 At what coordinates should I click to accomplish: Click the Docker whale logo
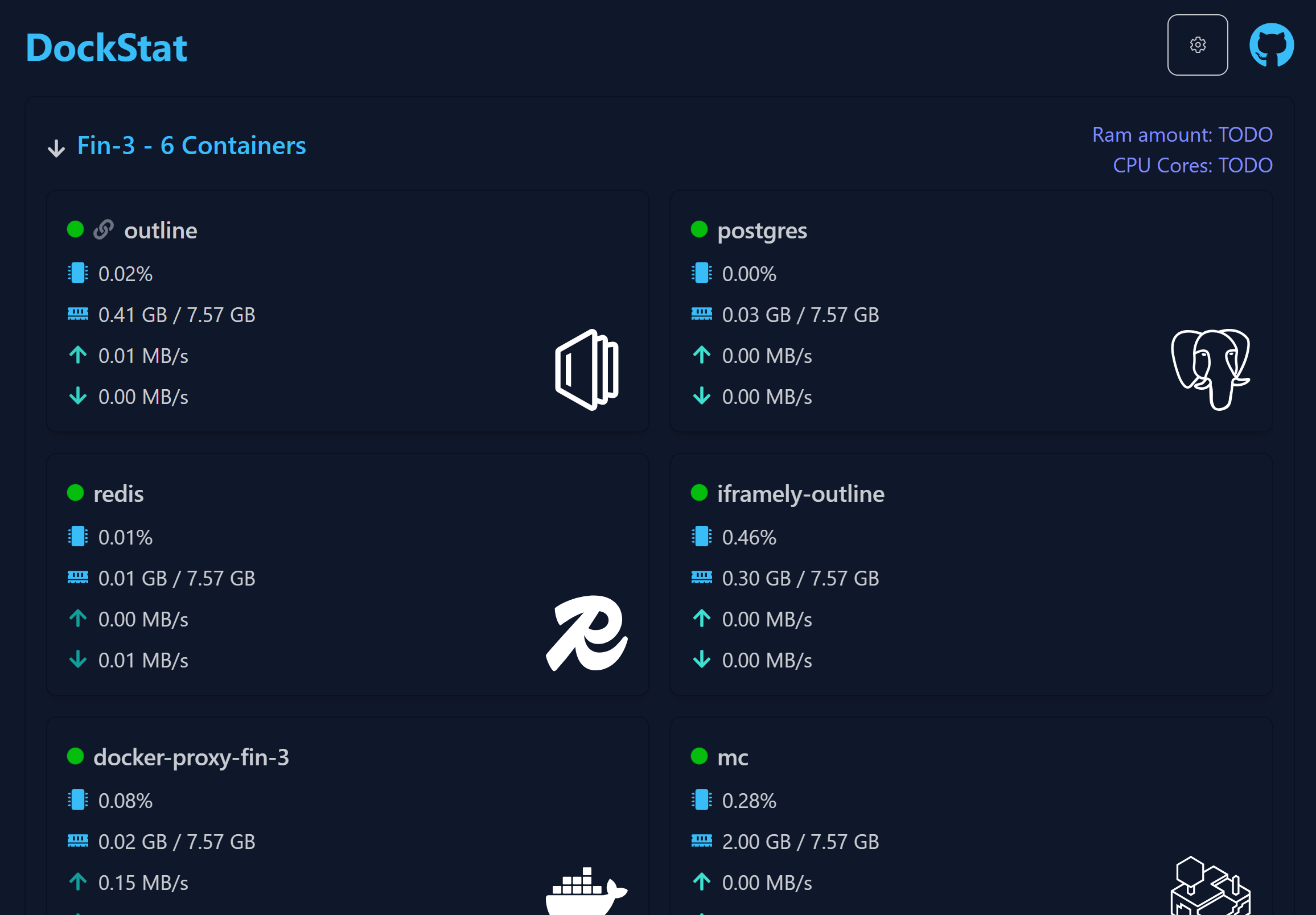586,891
